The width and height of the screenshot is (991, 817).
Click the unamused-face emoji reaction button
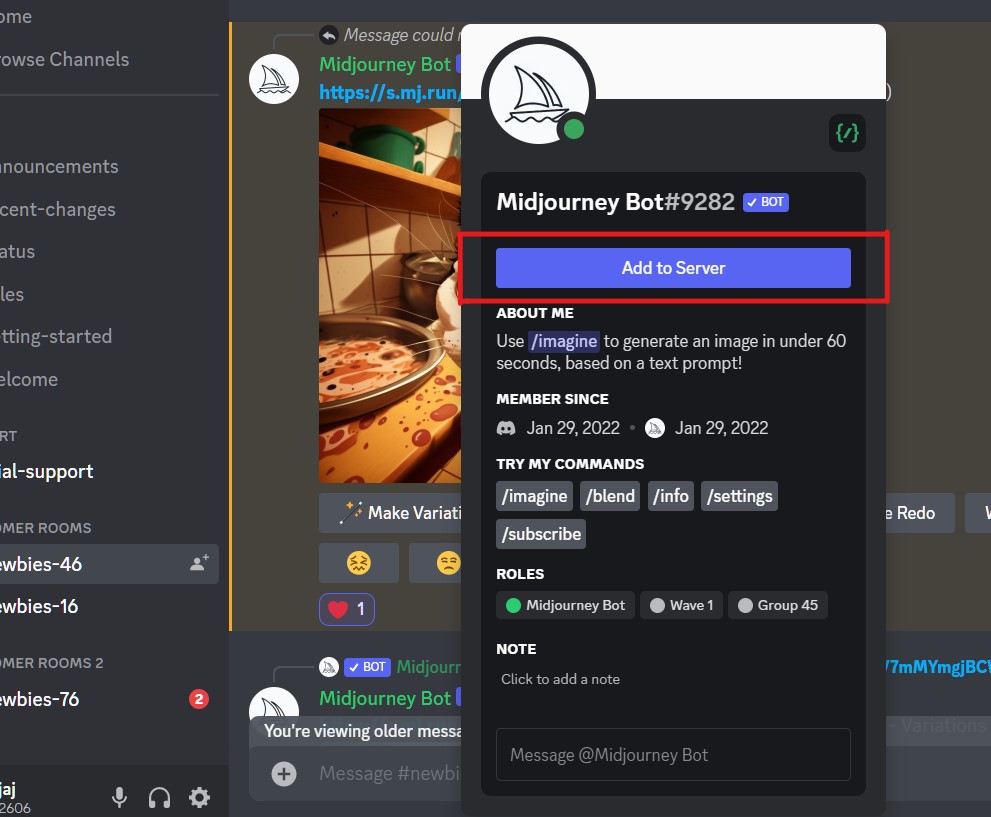click(436, 563)
